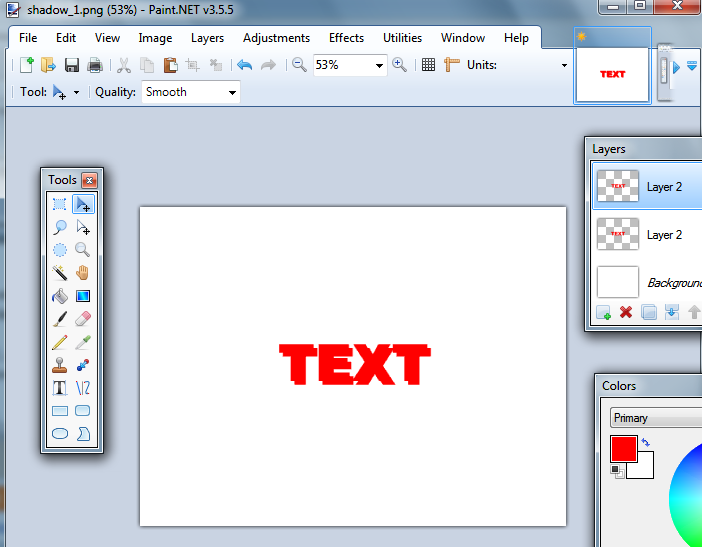Open the Help menu

[x=516, y=38]
